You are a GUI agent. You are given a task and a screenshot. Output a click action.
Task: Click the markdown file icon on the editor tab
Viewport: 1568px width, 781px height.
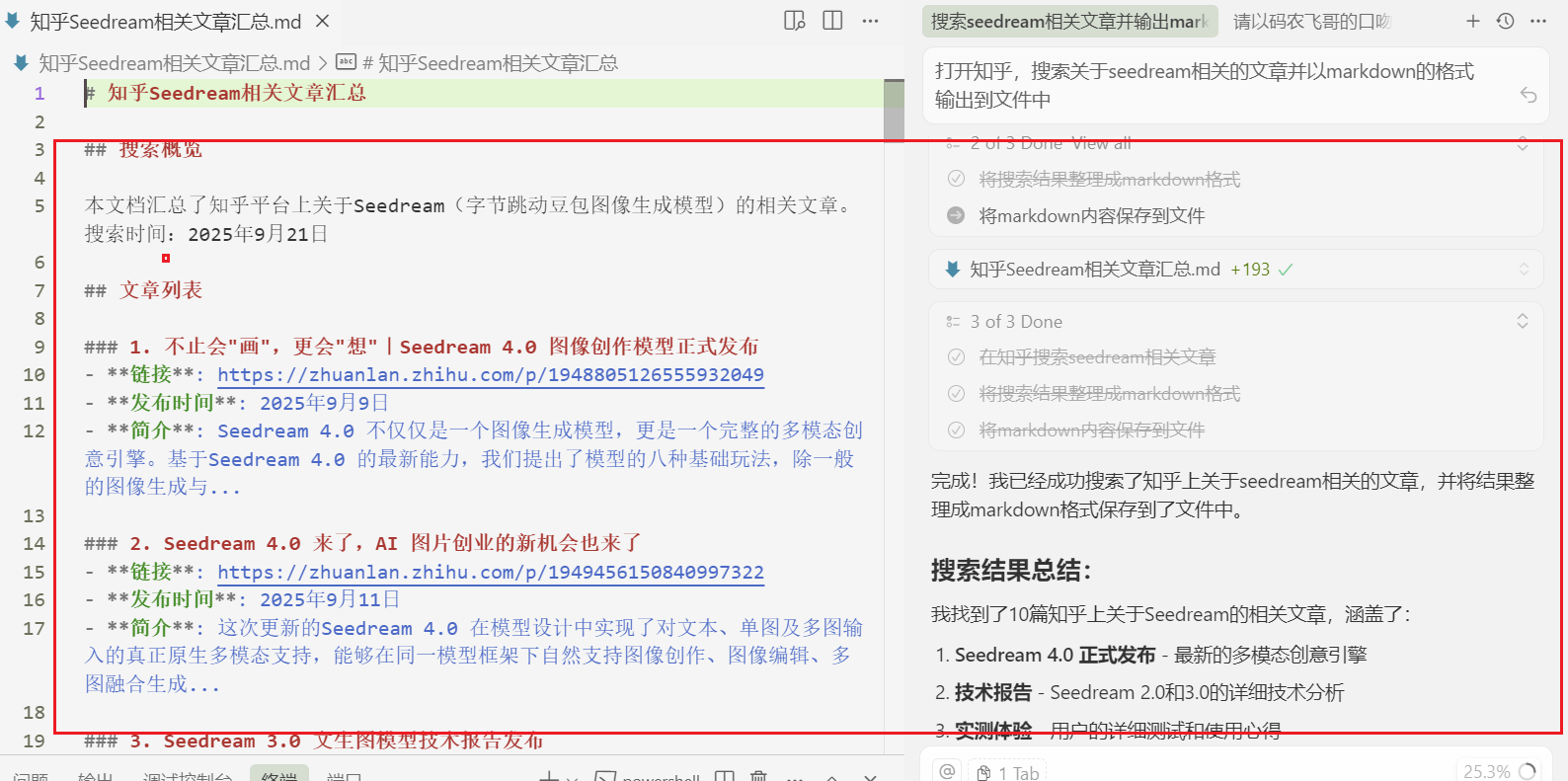pos(12,21)
